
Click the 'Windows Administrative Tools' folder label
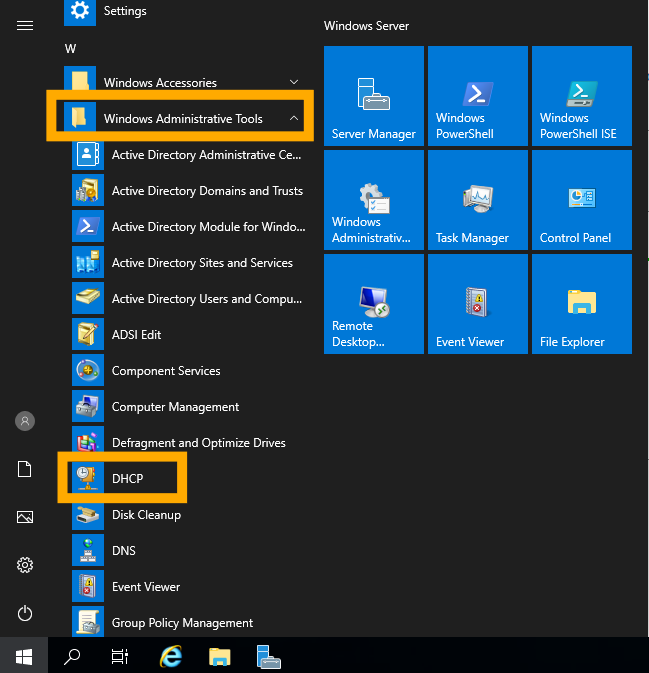183,118
